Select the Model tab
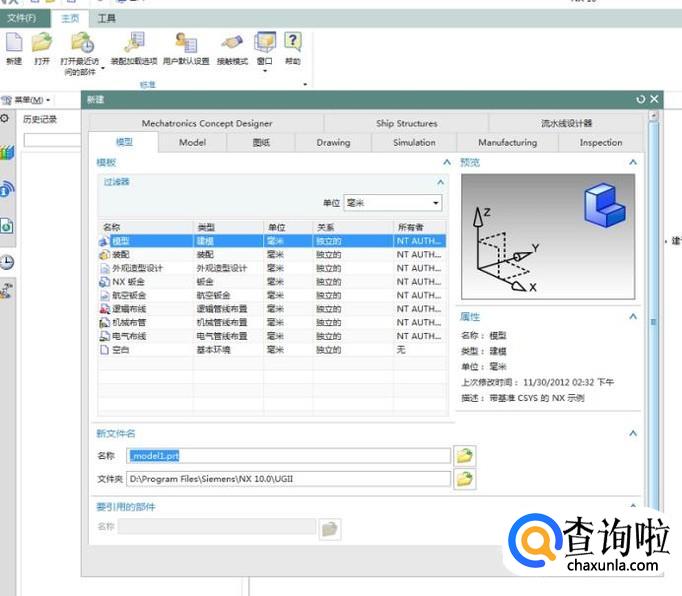Image resolution: width=682 pixels, height=596 pixels. (x=192, y=142)
